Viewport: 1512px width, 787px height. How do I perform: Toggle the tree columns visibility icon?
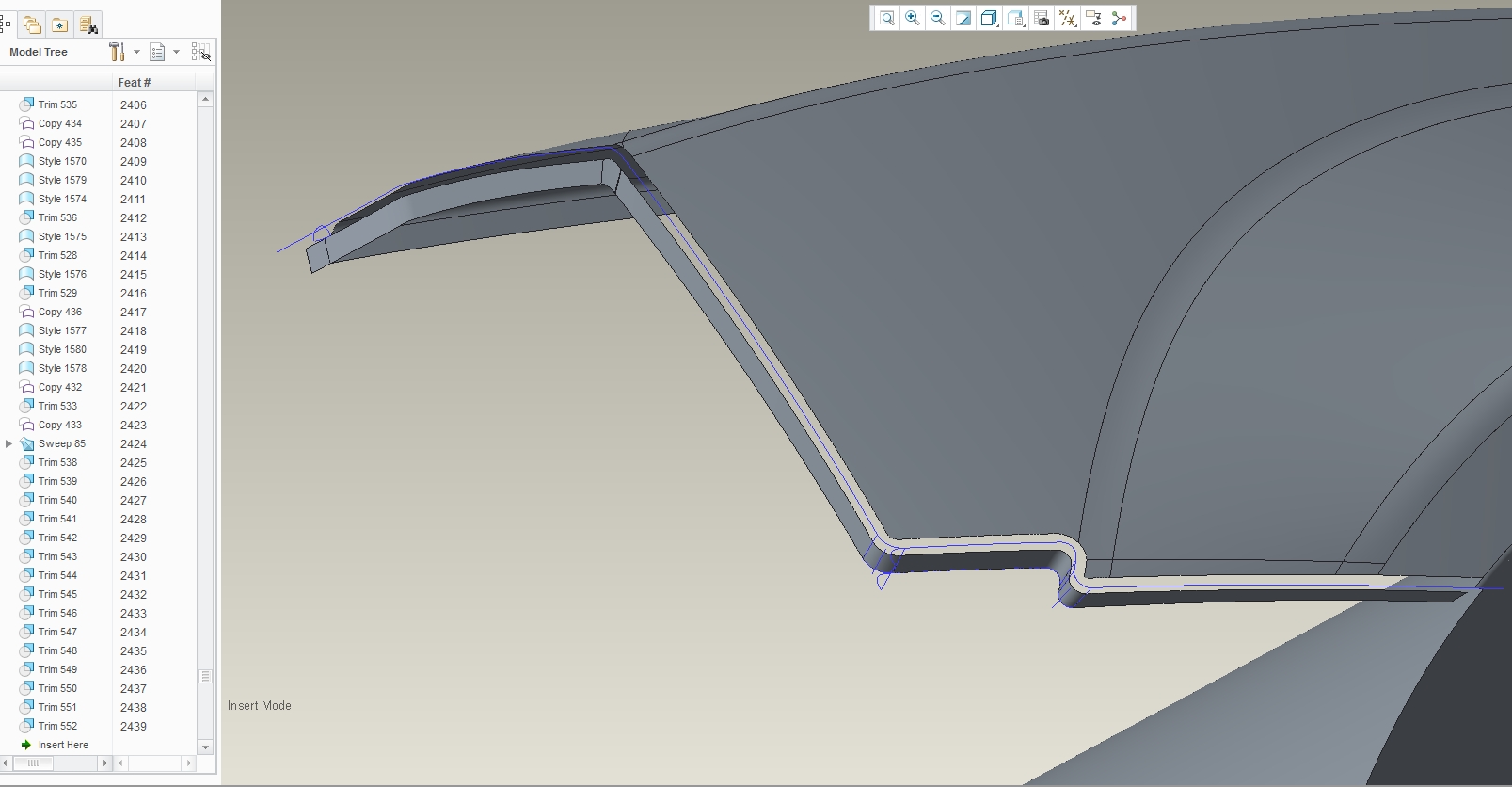click(x=200, y=52)
